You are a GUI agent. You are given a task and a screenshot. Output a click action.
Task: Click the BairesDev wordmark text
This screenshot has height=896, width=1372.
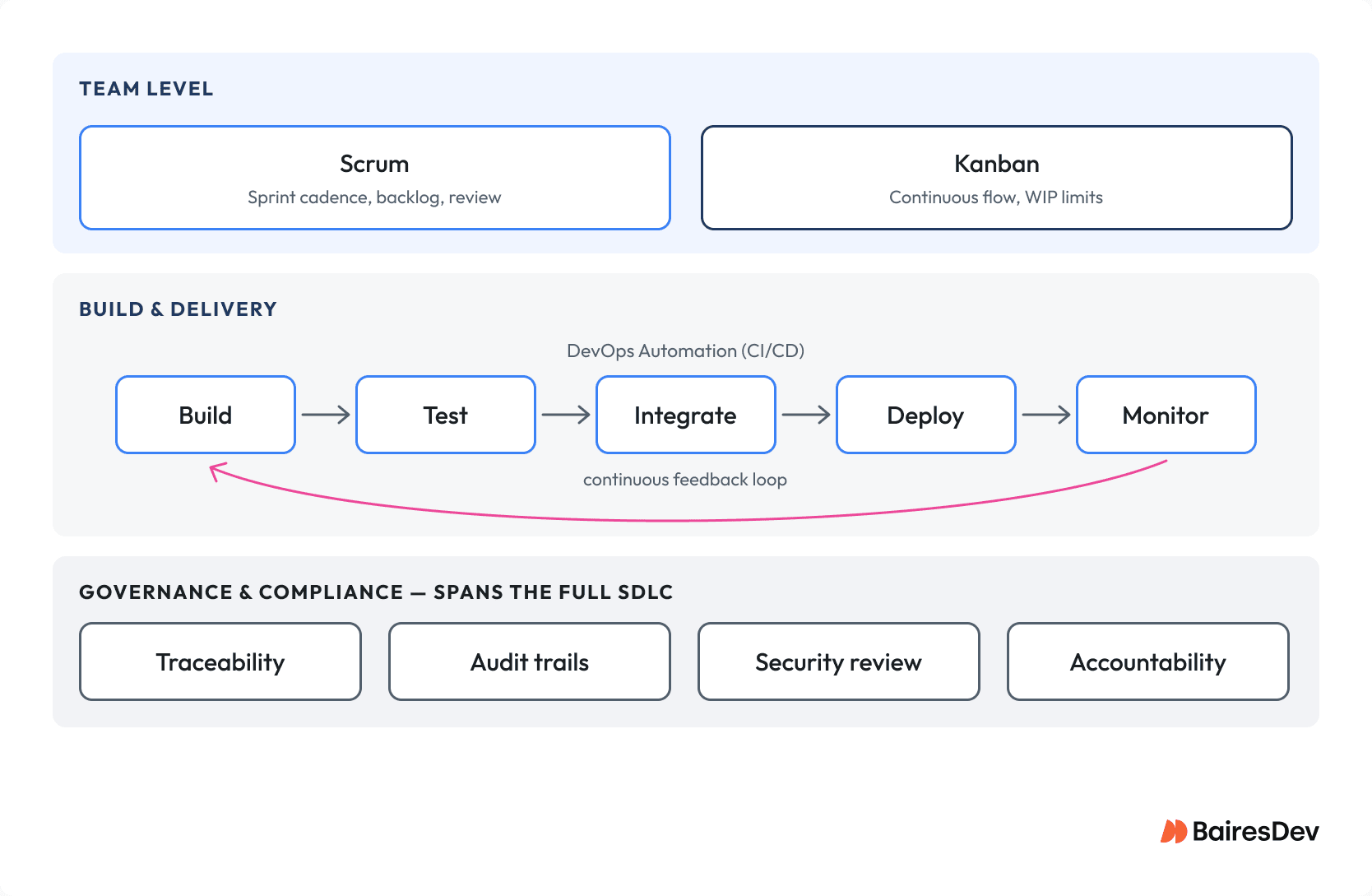[x=1256, y=832]
